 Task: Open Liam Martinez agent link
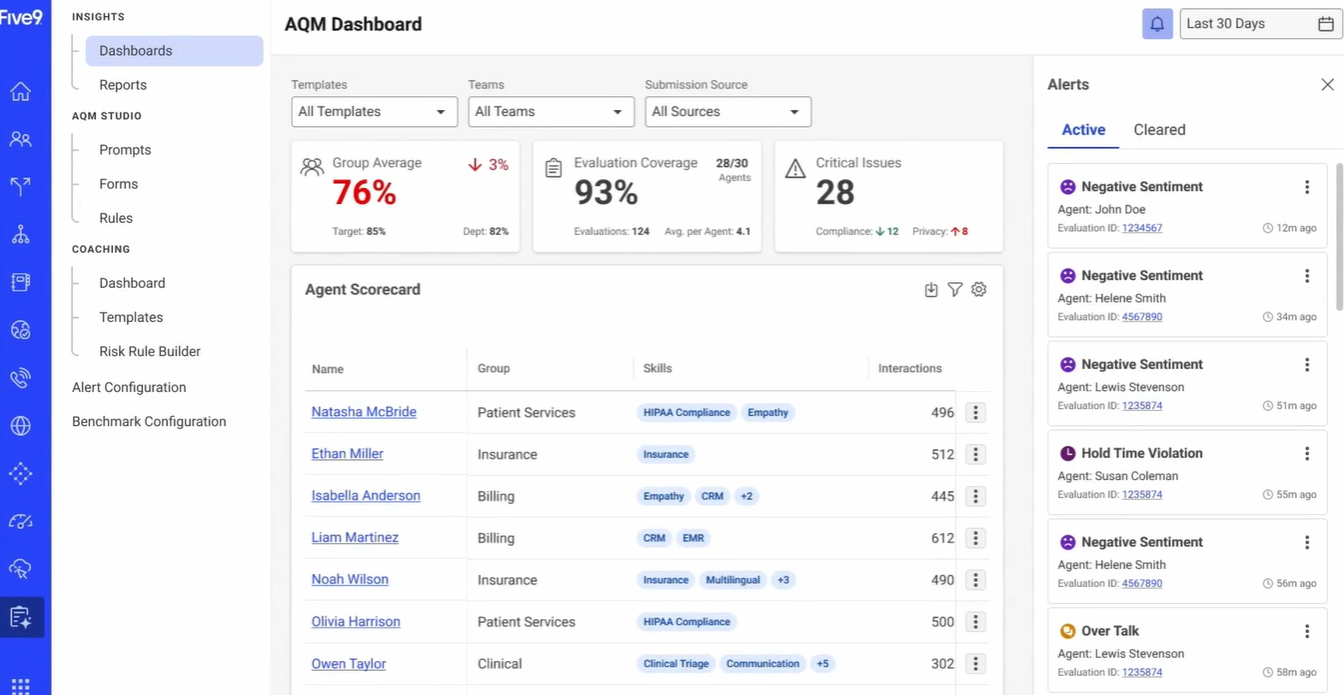click(355, 538)
